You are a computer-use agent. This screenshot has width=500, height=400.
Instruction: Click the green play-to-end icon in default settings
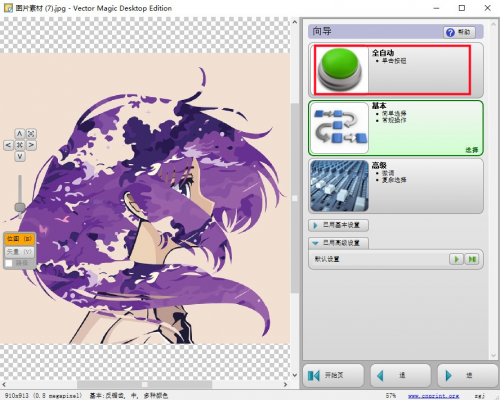click(472, 259)
